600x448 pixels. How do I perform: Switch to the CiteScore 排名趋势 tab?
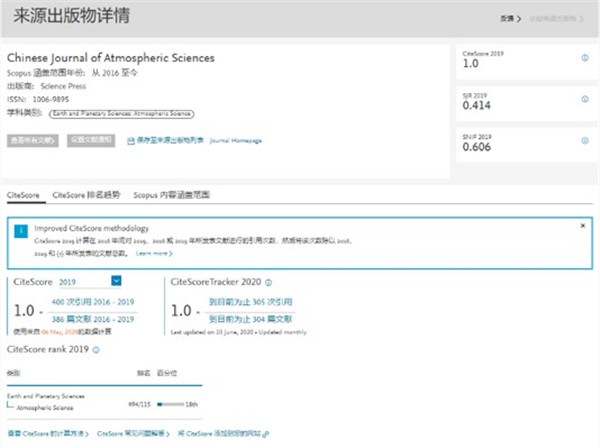click(86, 194)
